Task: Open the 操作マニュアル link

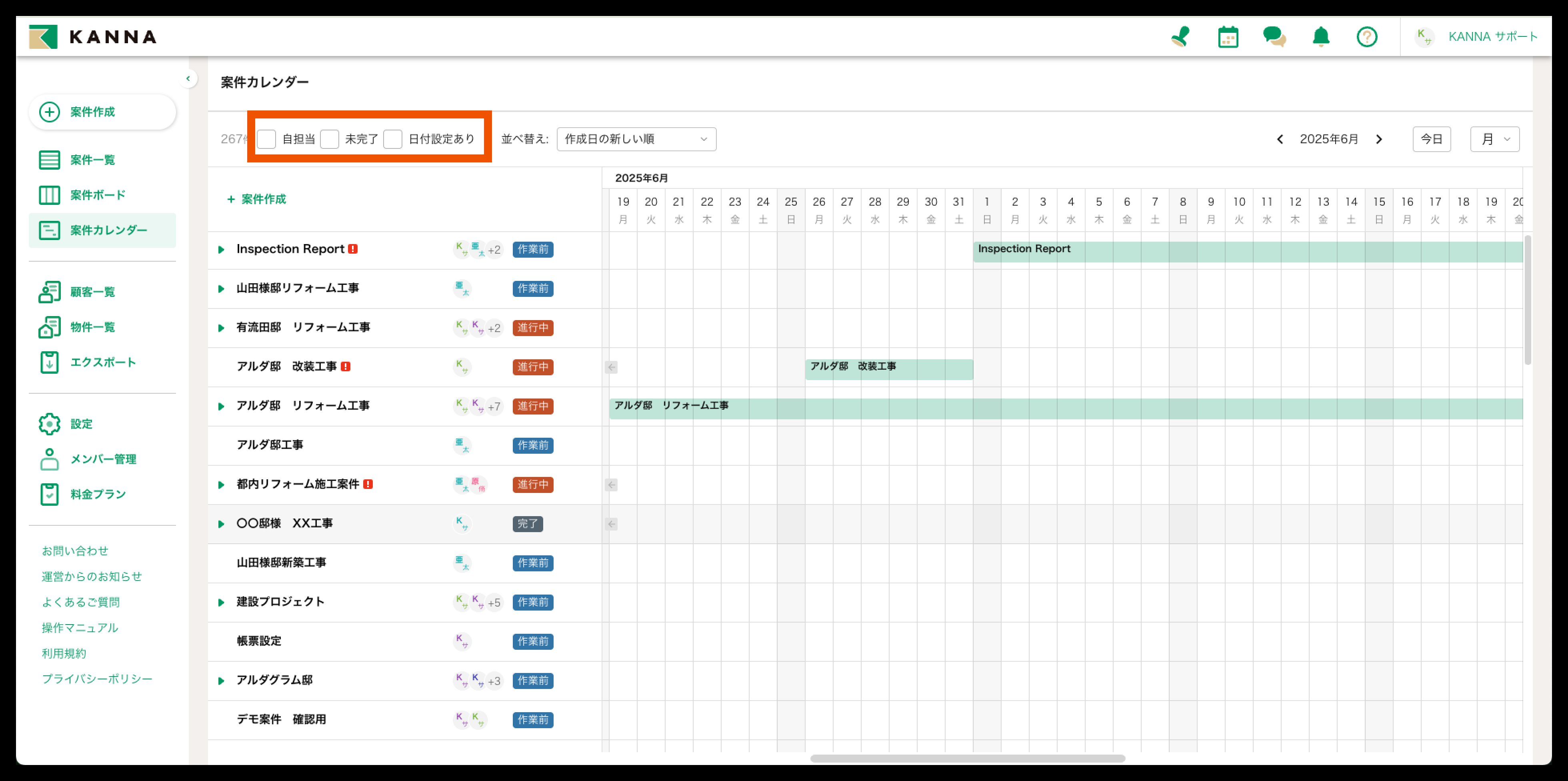Action: pos(80,628)
